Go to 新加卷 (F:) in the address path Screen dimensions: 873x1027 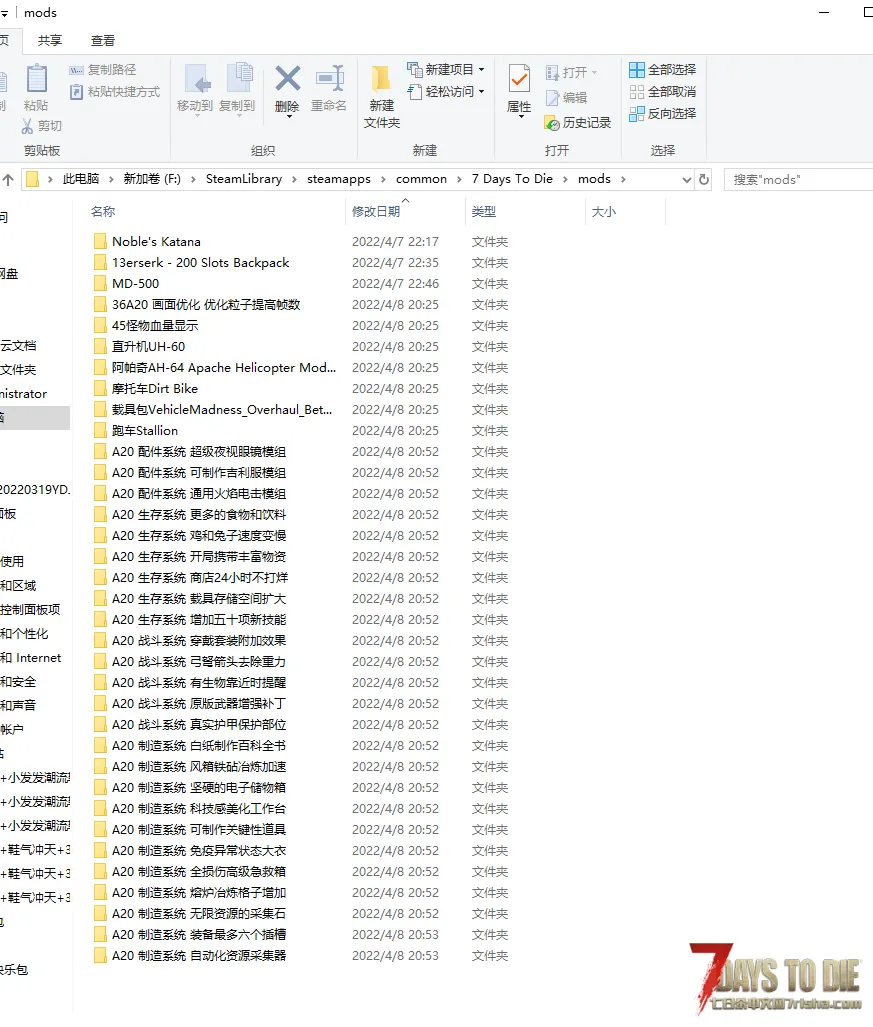point(152,179)
